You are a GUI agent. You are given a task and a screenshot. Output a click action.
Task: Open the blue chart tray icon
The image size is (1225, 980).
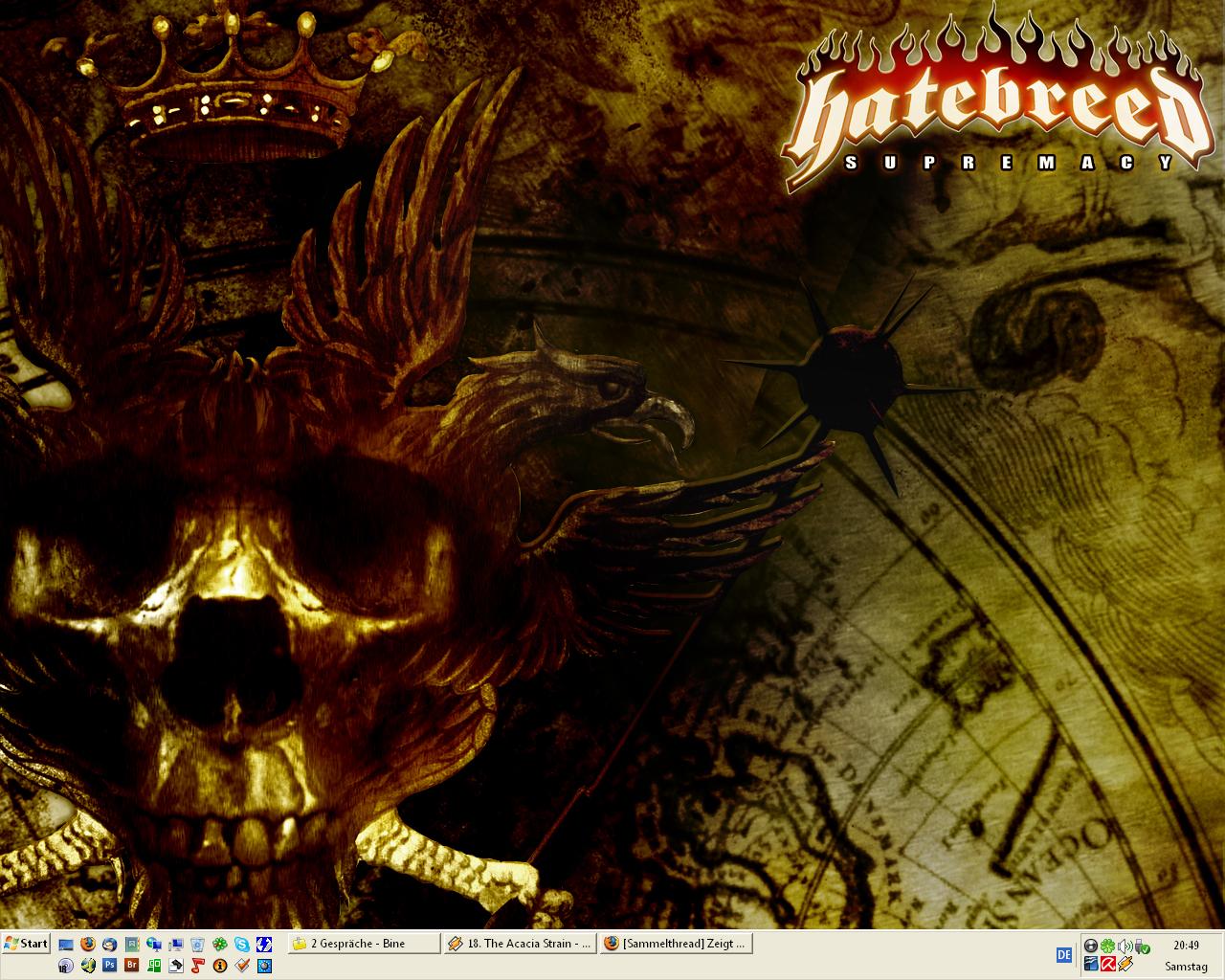(1091, 964)
